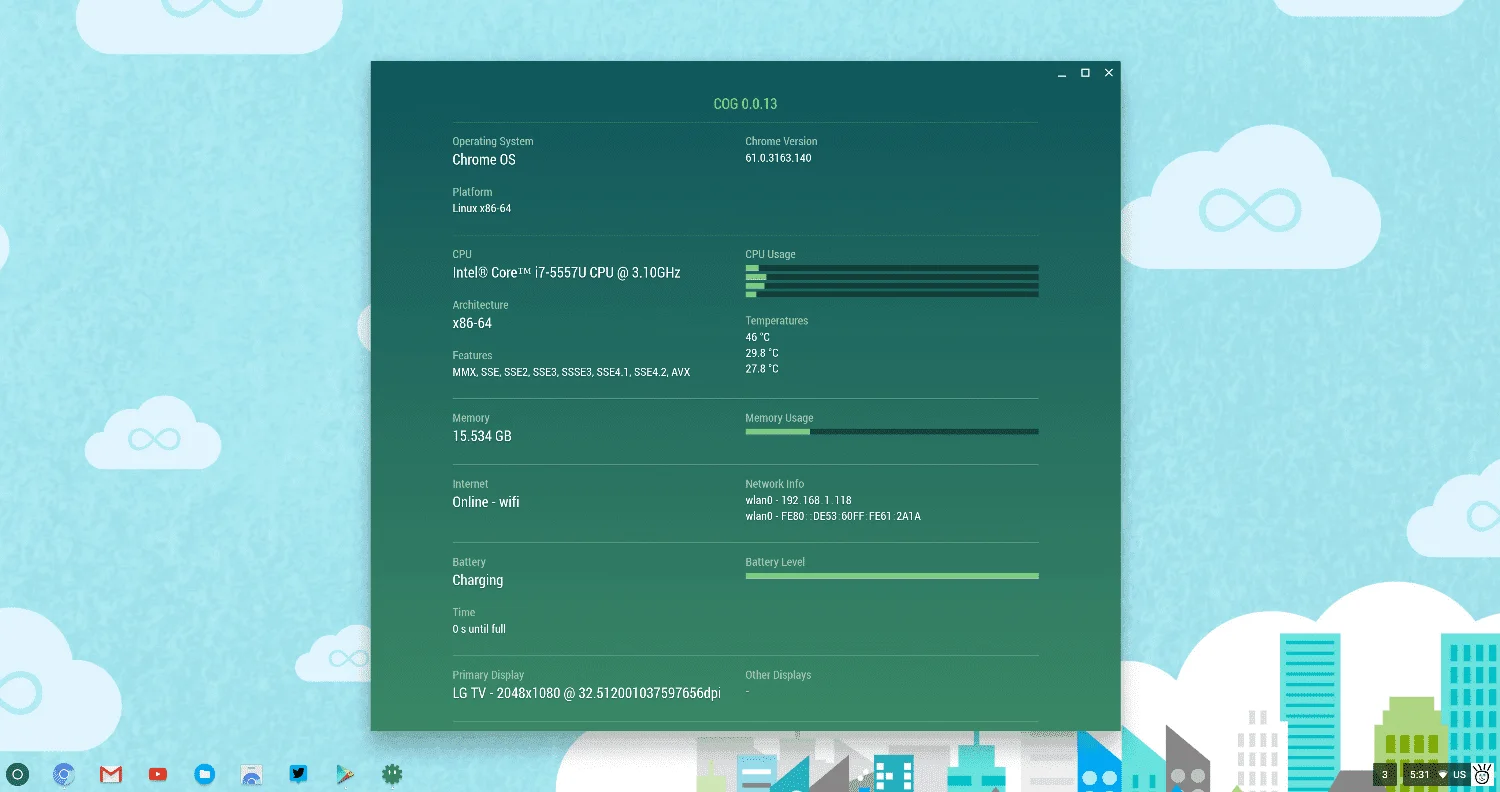
Task: Click the wifi signal icon in tray
Action: click(1442, 775)
